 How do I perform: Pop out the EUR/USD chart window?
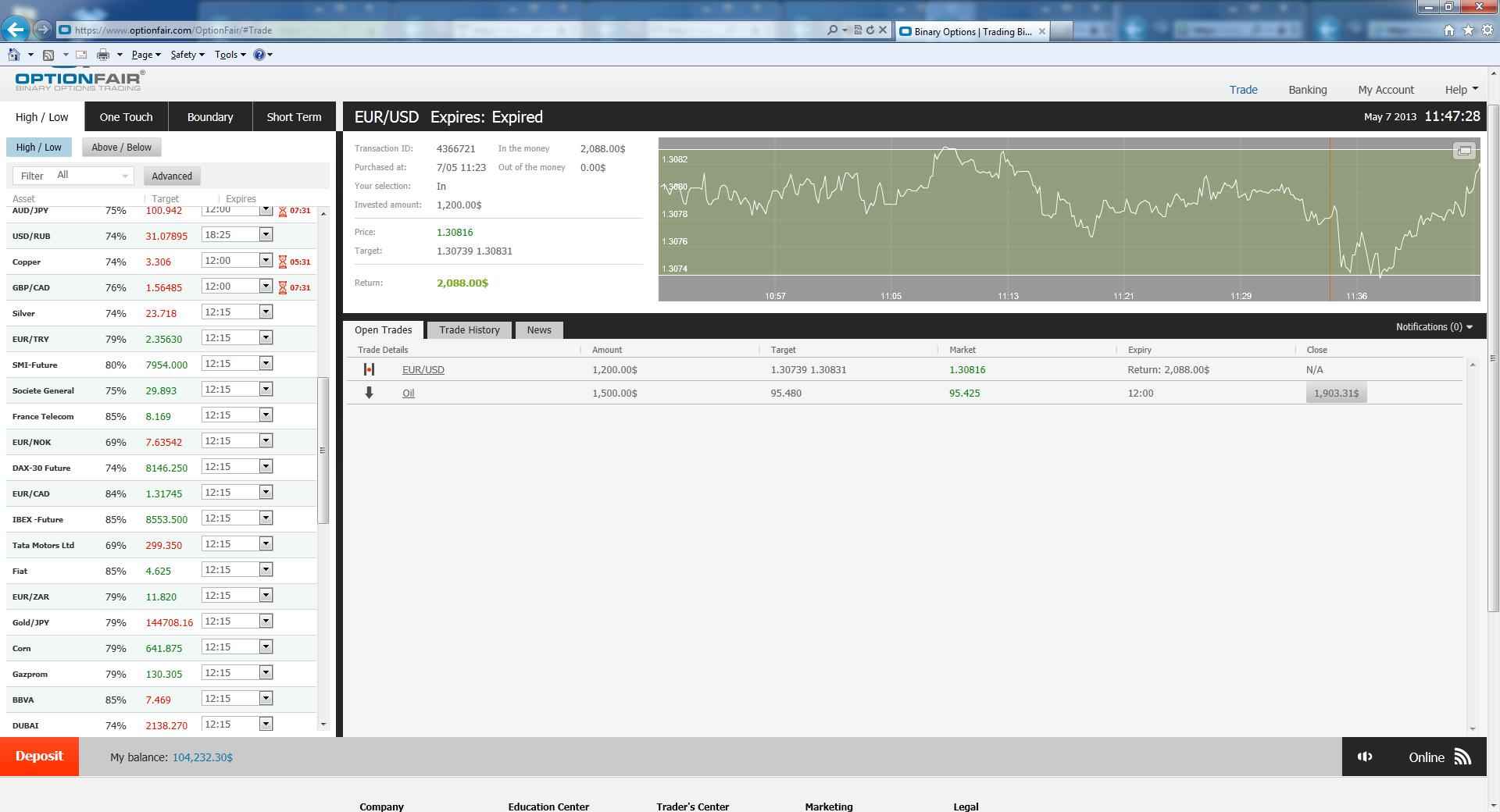click(x=1462, y=151)
